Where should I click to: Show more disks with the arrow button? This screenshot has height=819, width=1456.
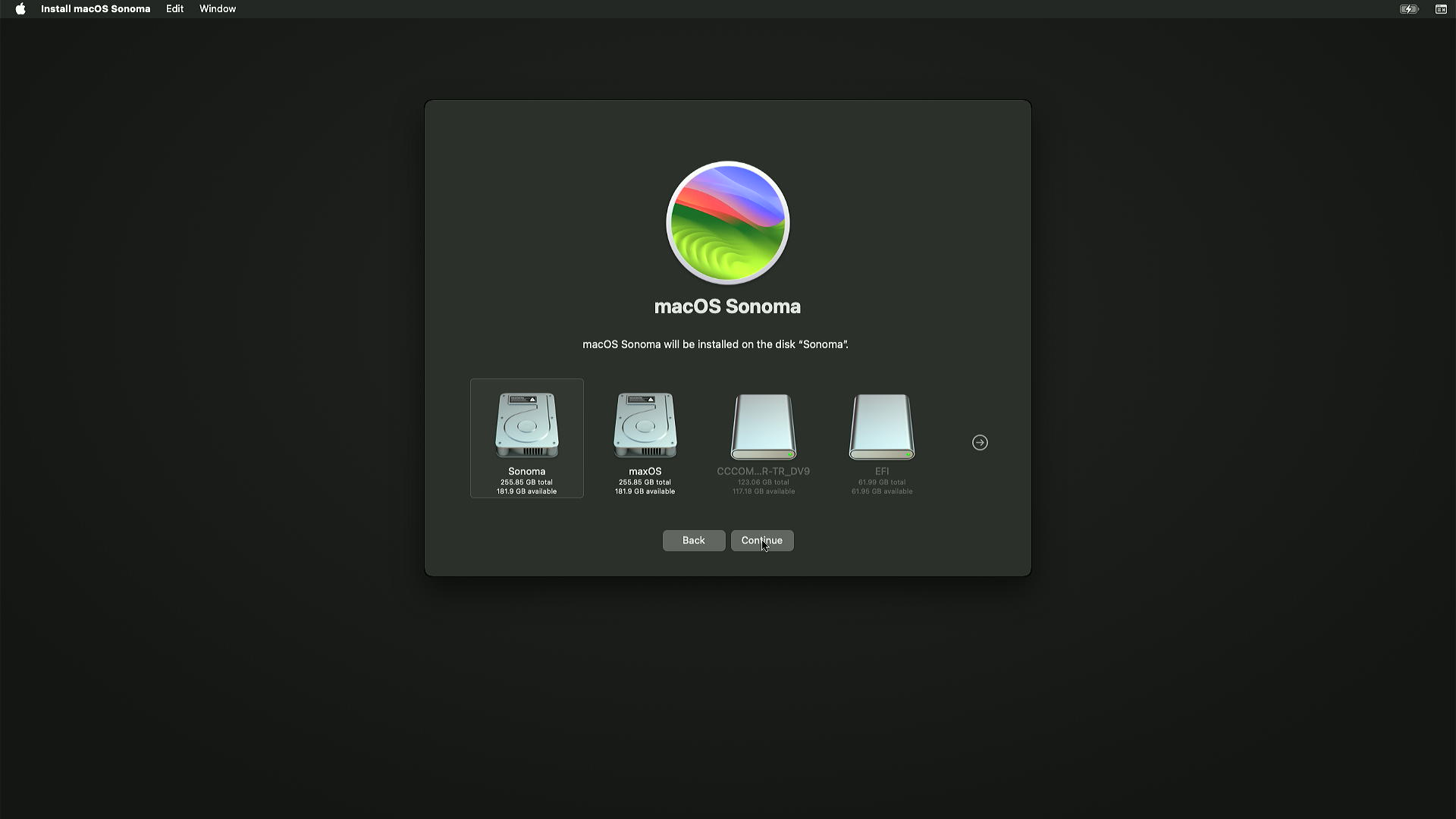[x=980, y=443]
